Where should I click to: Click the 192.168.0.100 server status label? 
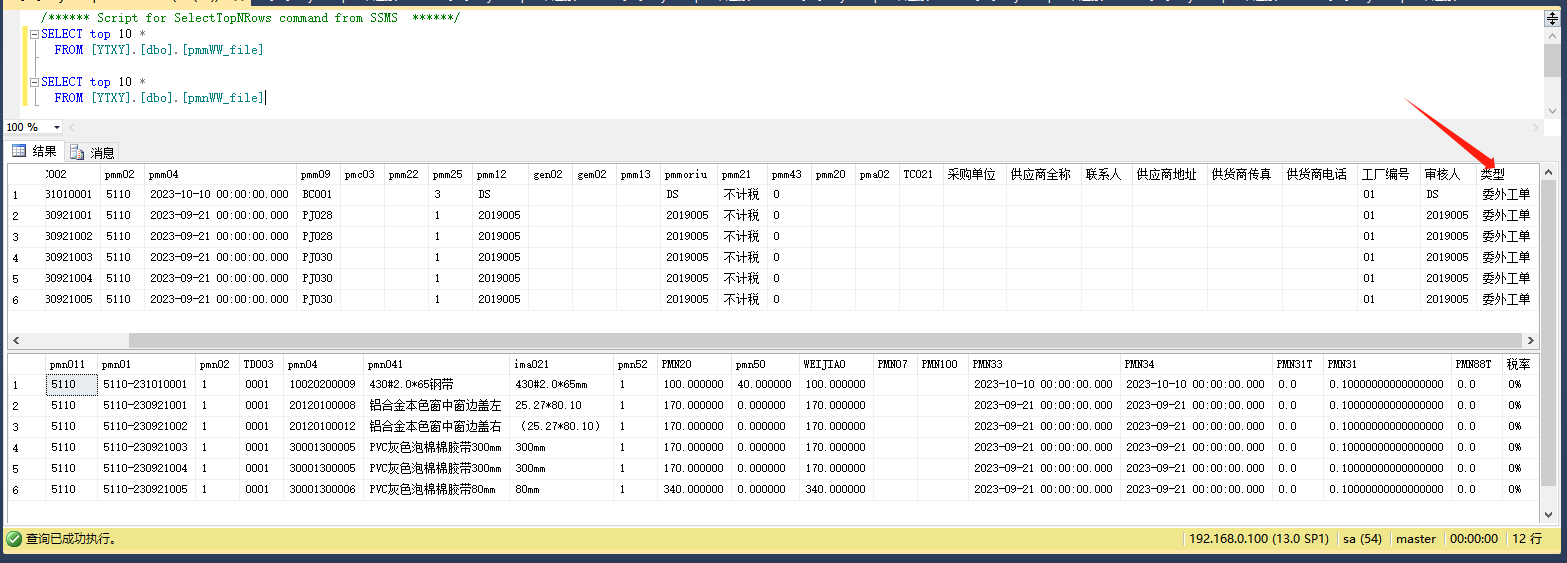pyautogui.click(x=1258, y=539)
